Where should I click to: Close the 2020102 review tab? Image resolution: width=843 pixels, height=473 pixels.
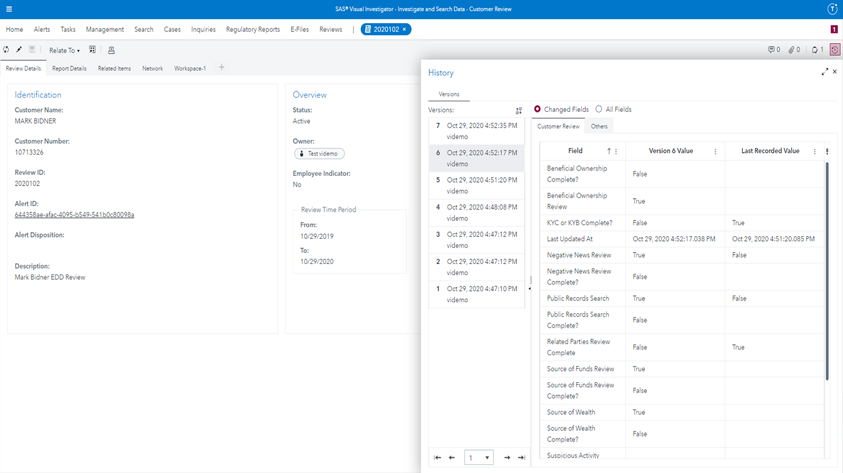(x=404, y=29)
